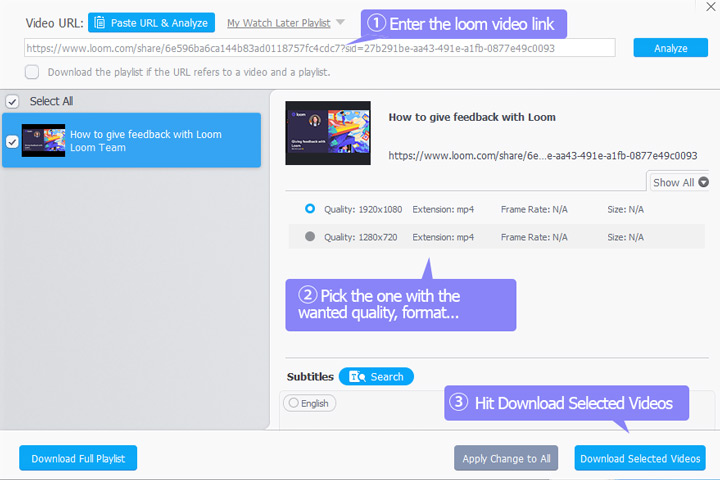Click Extension: mp4 in the 1080 row

click(443, 209)
